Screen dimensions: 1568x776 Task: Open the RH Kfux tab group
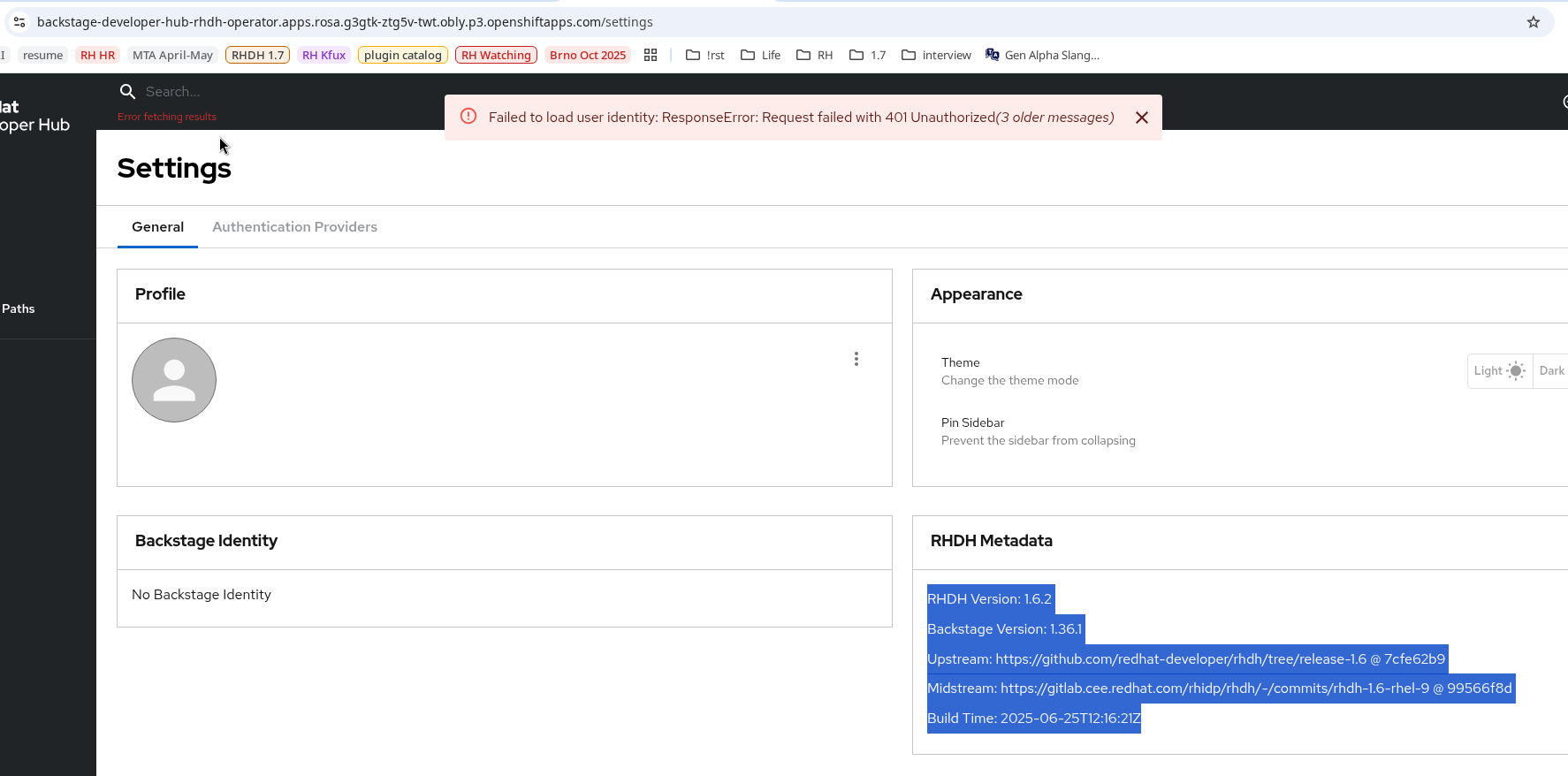324,55
